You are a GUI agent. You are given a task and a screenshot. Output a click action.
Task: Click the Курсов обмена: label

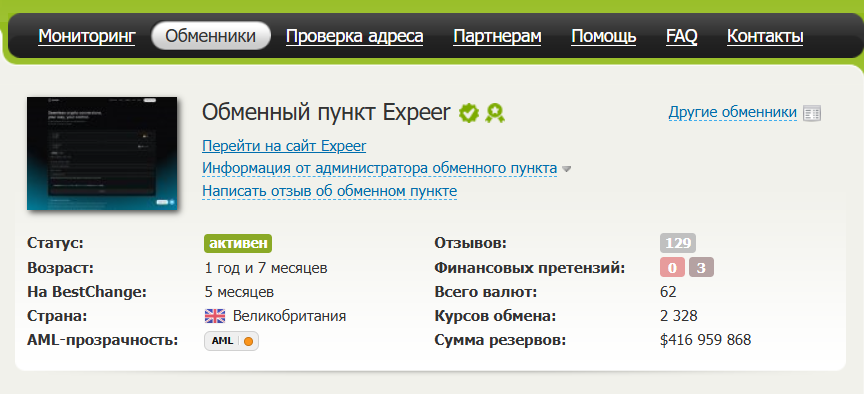(495, 316)
